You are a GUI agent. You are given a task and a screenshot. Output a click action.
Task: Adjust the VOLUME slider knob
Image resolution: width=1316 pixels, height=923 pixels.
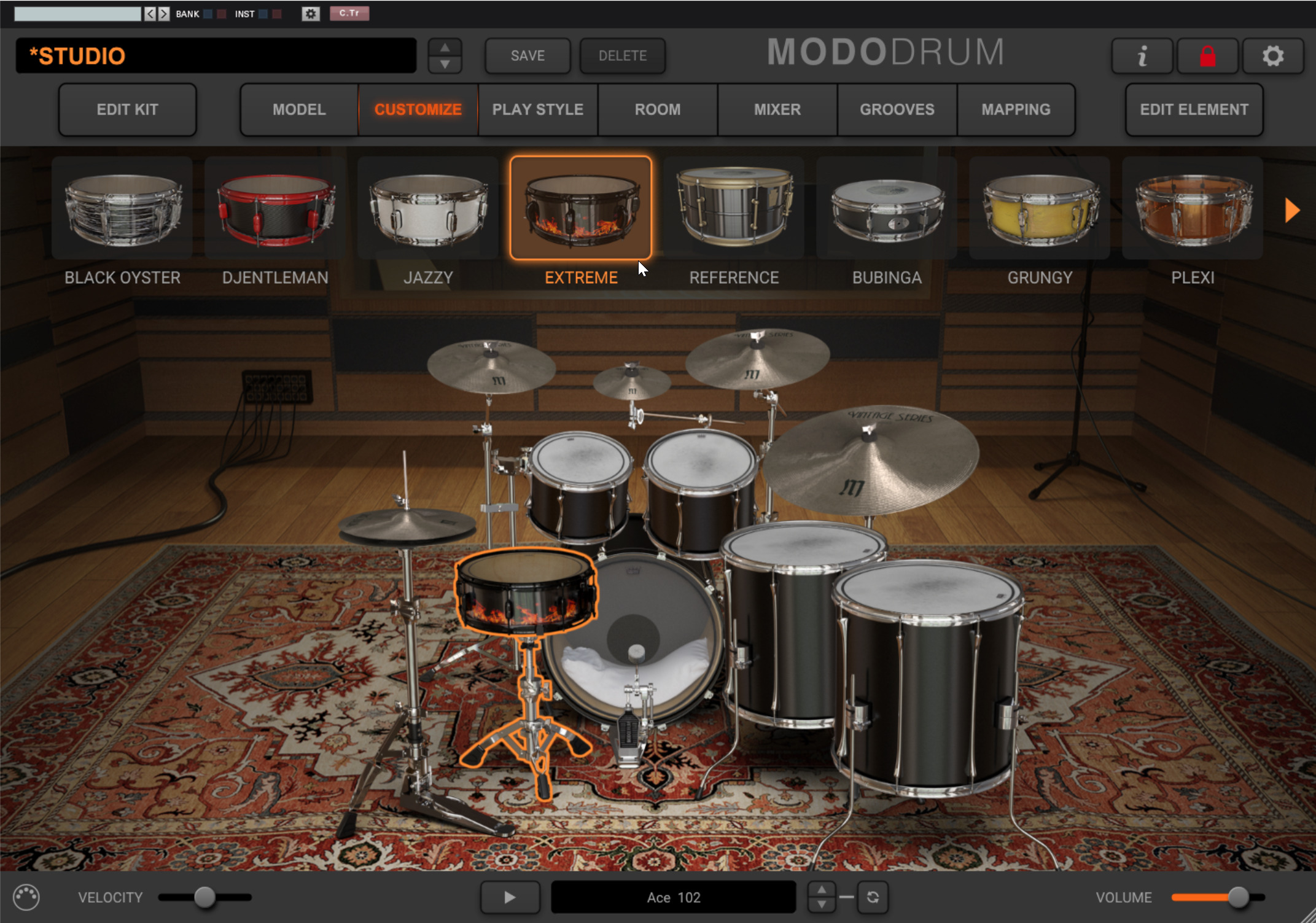(x=1239, y=897)
